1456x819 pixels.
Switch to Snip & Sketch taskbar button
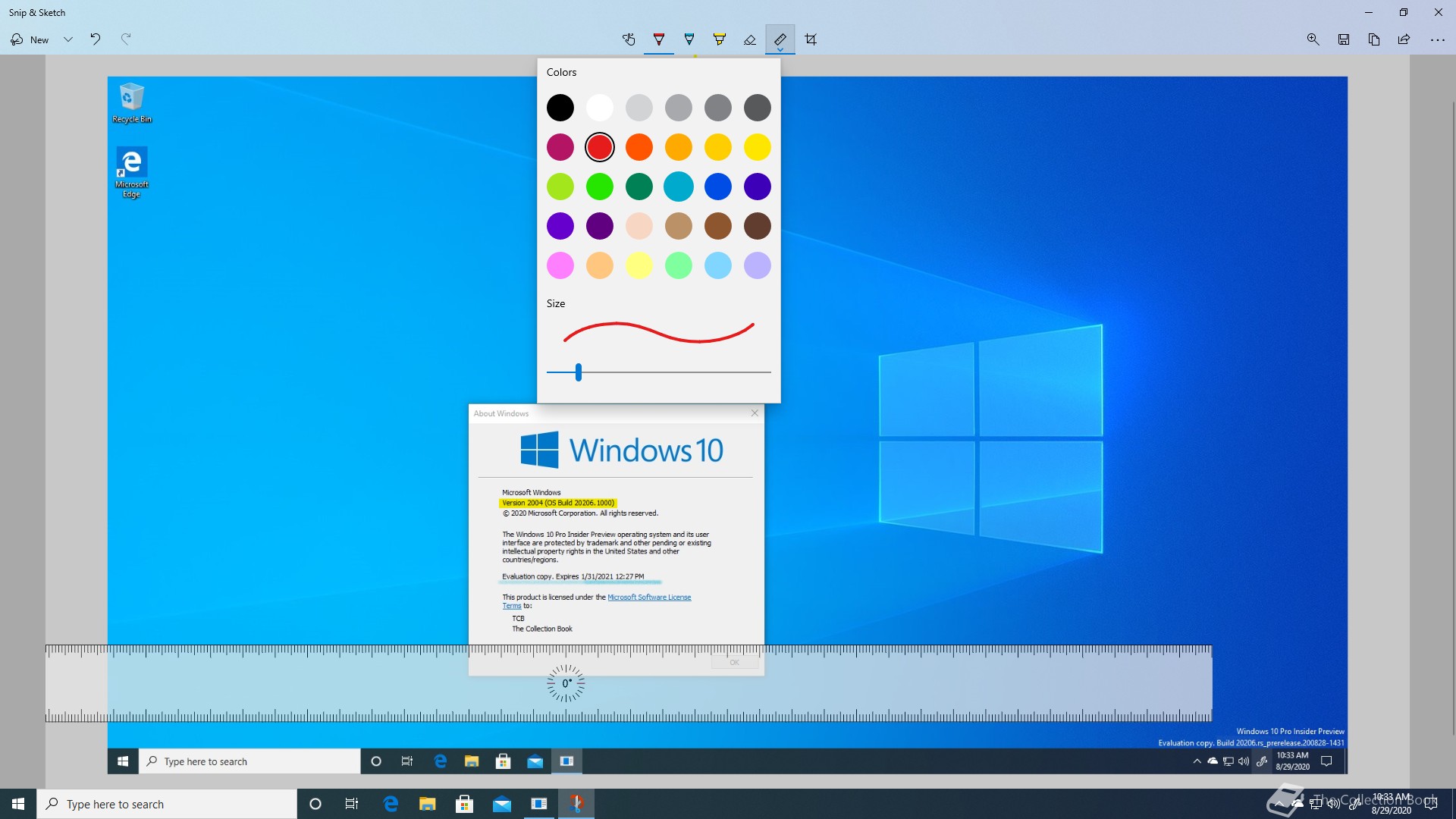[576, 804]
